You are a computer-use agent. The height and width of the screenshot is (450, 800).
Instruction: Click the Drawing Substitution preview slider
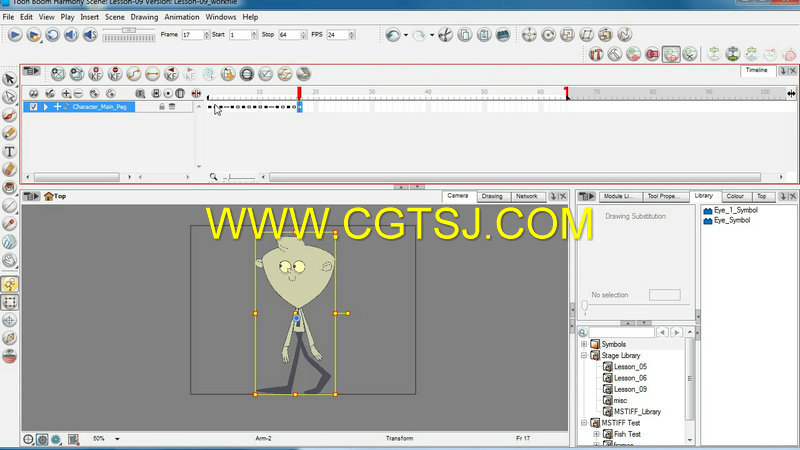click(x=585, y=306)
